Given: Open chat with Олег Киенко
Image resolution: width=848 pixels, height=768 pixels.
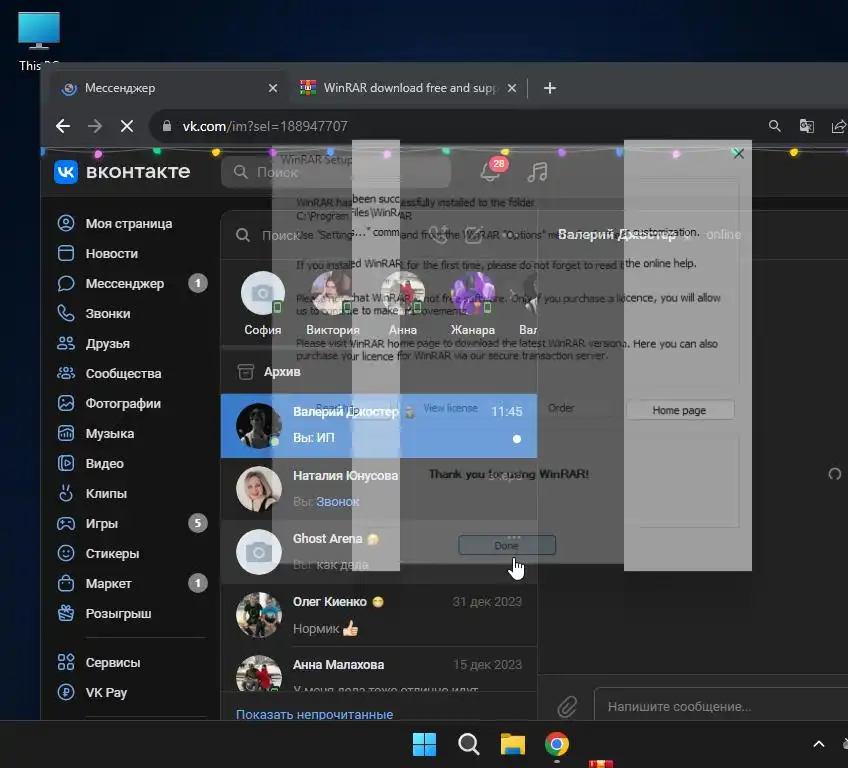Looking at the screenshot, I should click(x=379, y=615).
